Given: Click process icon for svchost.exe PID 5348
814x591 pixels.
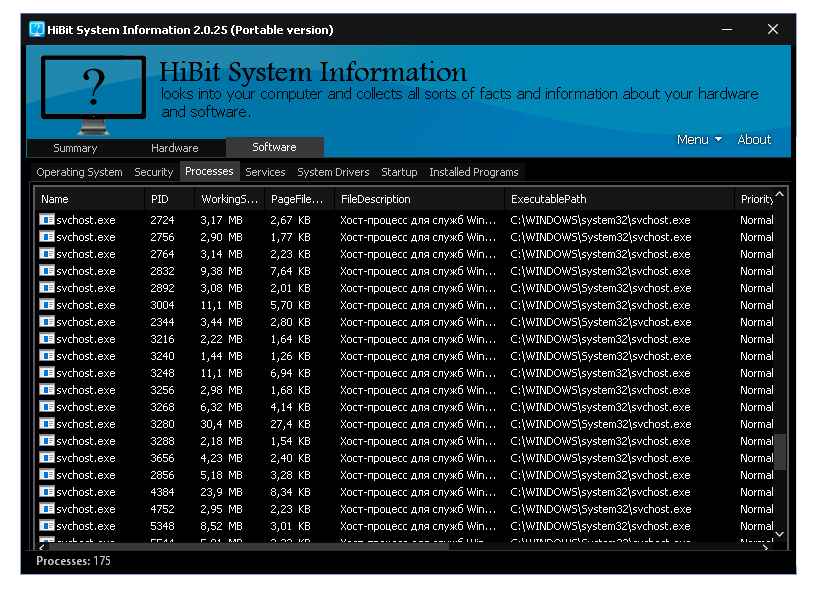Looking at the screenshot, I should point(47,526).
